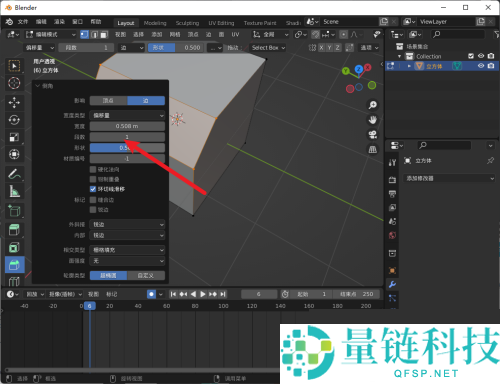Viewport: 500px width, 384px height.
Task: Open the 文件 menu
Action: point(23,22)
